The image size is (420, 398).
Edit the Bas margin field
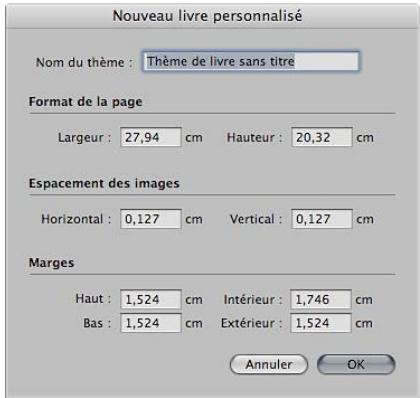(x=151, y=323)
